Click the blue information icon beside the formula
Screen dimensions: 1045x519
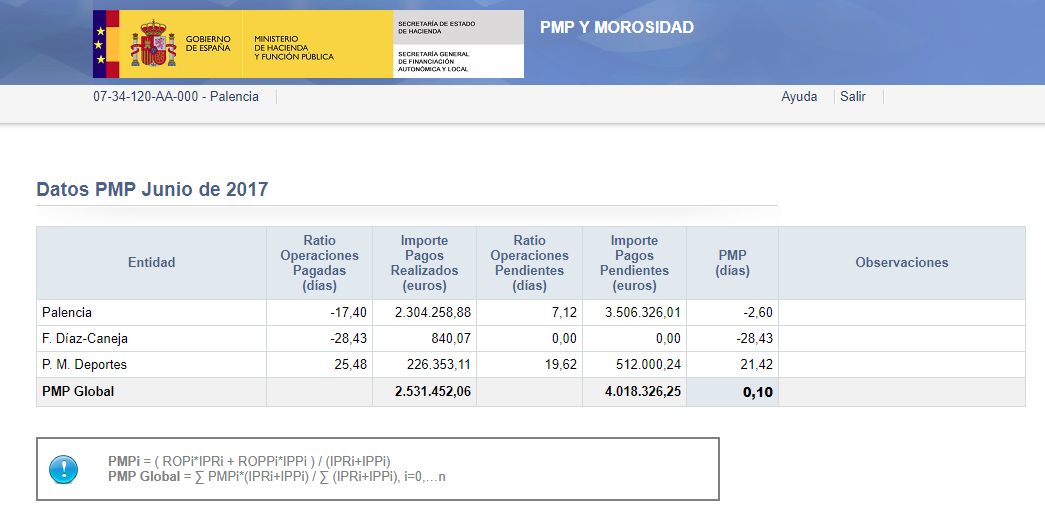pos(63,468)
